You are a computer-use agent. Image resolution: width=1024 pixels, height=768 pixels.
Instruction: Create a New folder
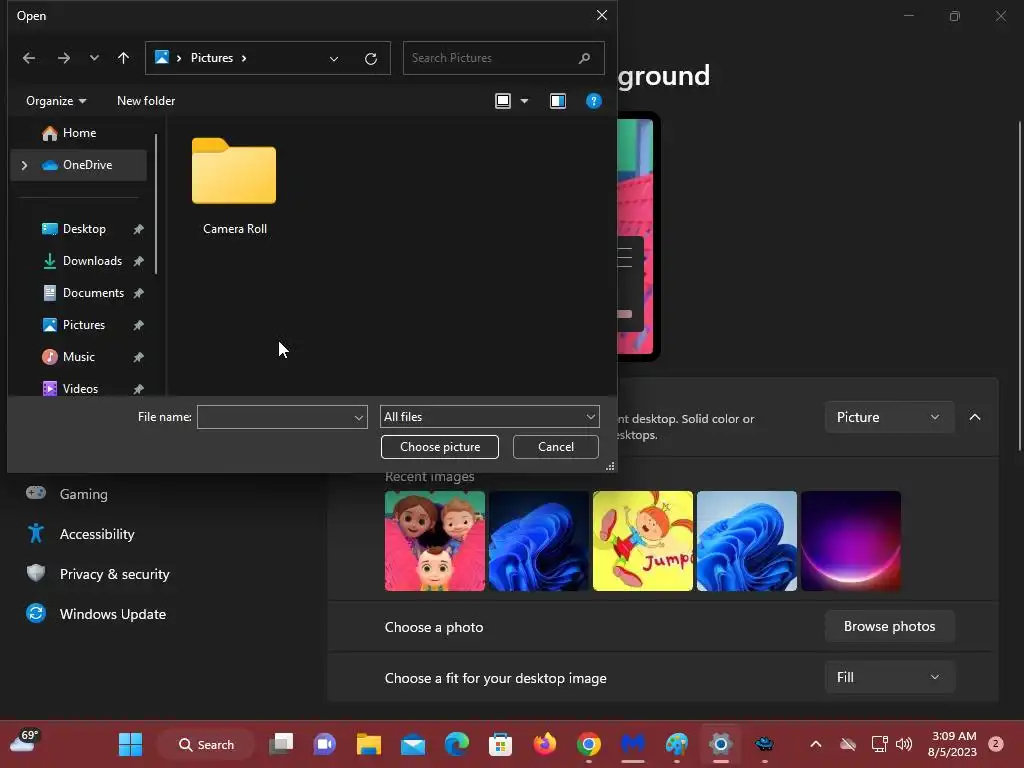click(146, 101)
